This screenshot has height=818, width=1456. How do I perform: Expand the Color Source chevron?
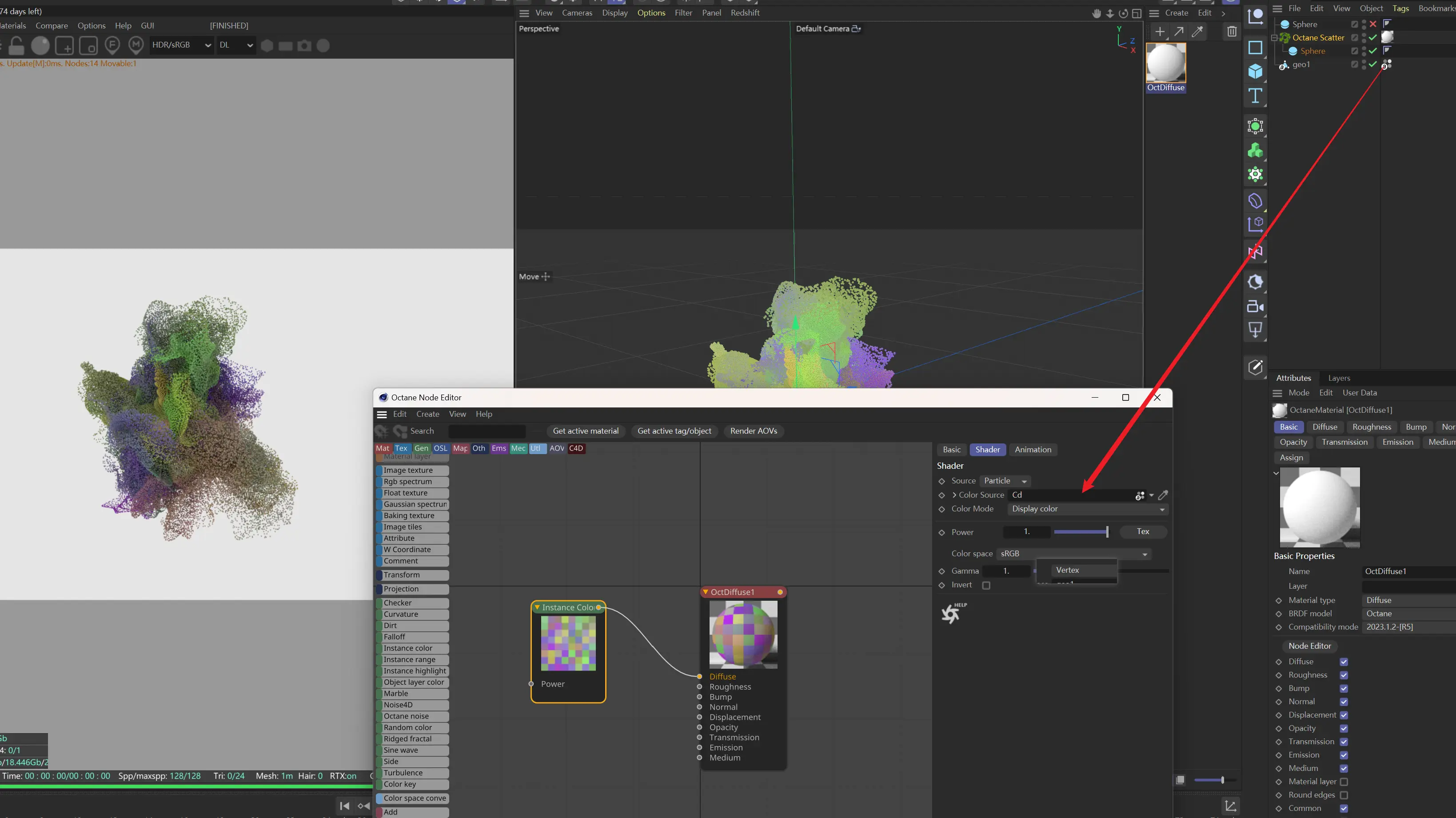954,495
